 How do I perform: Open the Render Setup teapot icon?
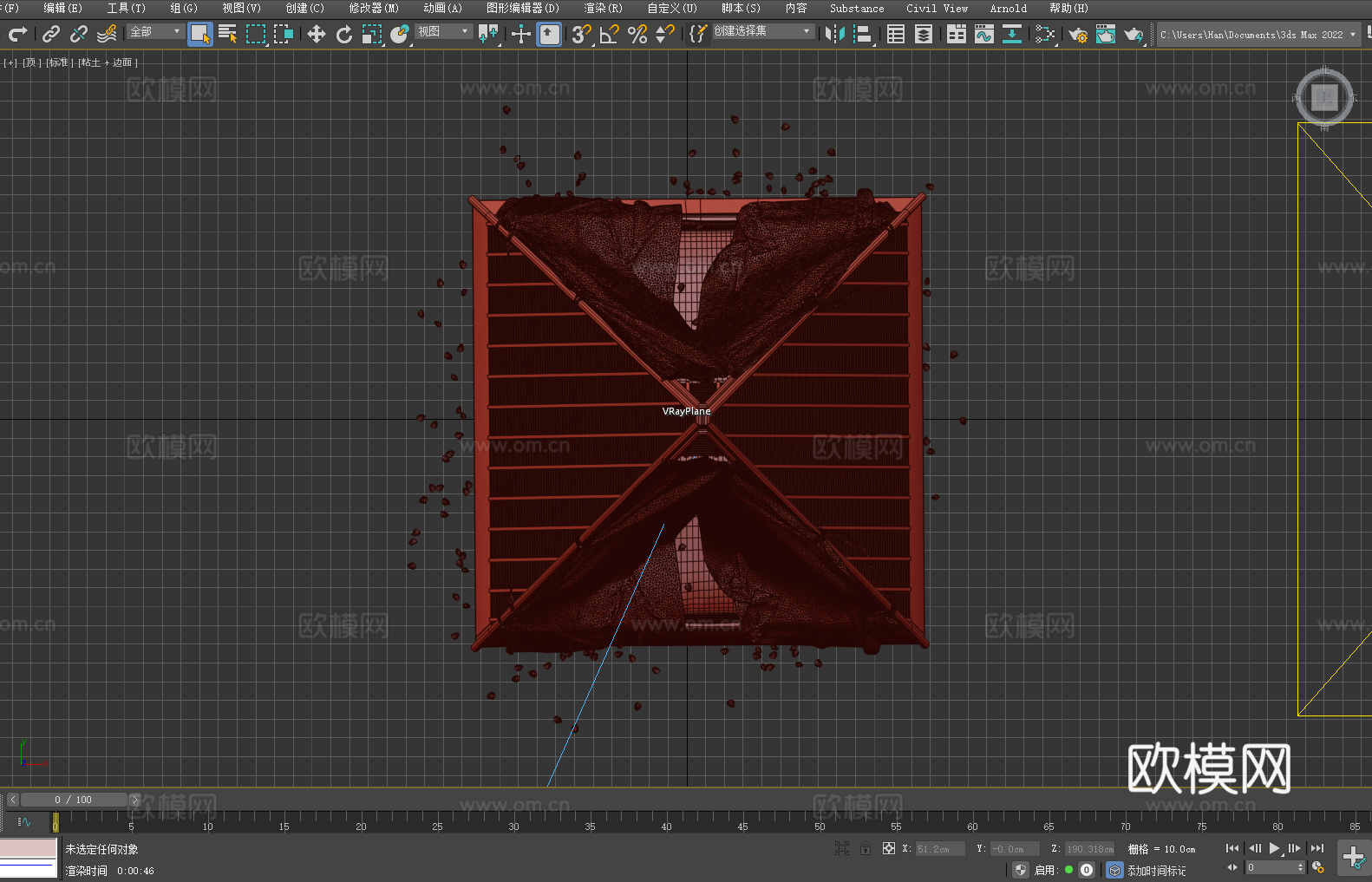[x=1077, y=34]
